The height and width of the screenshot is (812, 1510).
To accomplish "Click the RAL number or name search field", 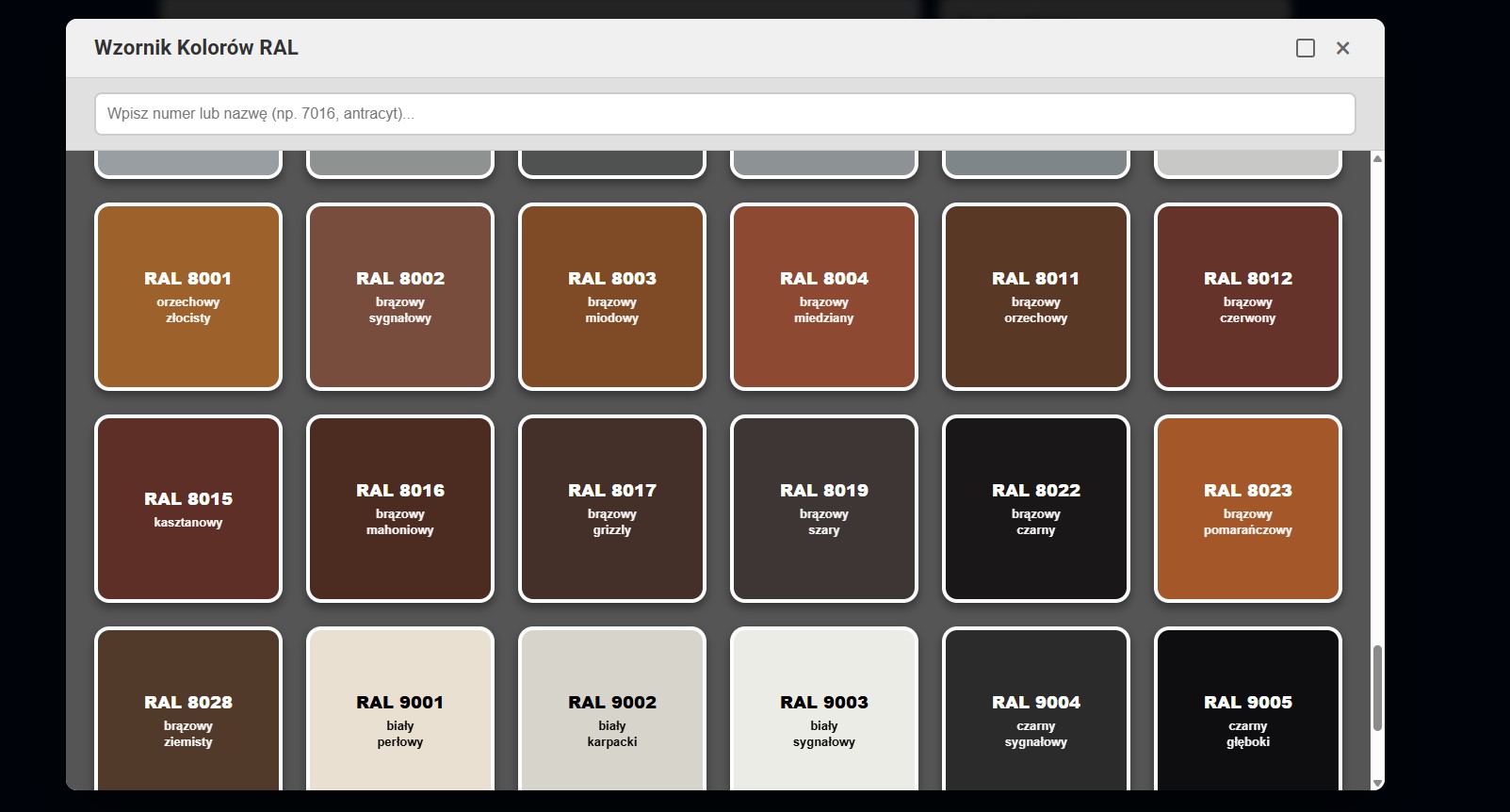I will (x=724, y=114).
